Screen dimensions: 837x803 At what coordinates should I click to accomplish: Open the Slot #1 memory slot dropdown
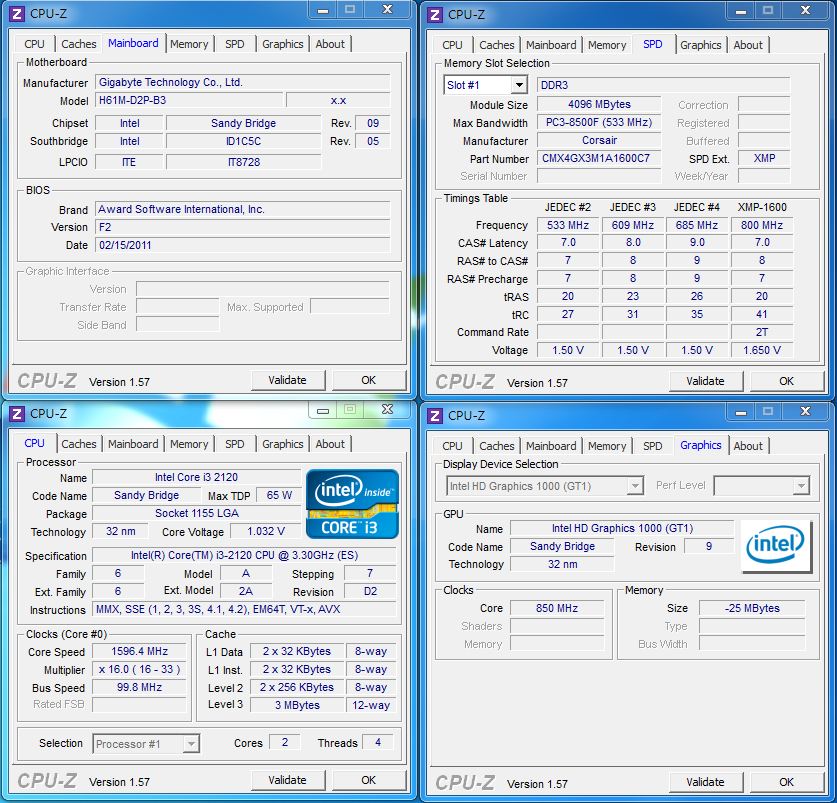pos(519,85)
